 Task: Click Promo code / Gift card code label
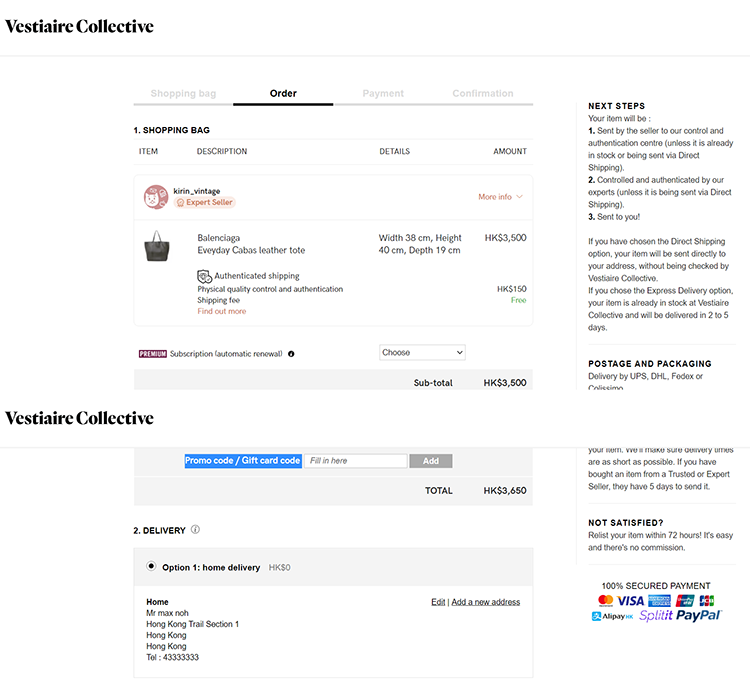[x=243, y=461]
